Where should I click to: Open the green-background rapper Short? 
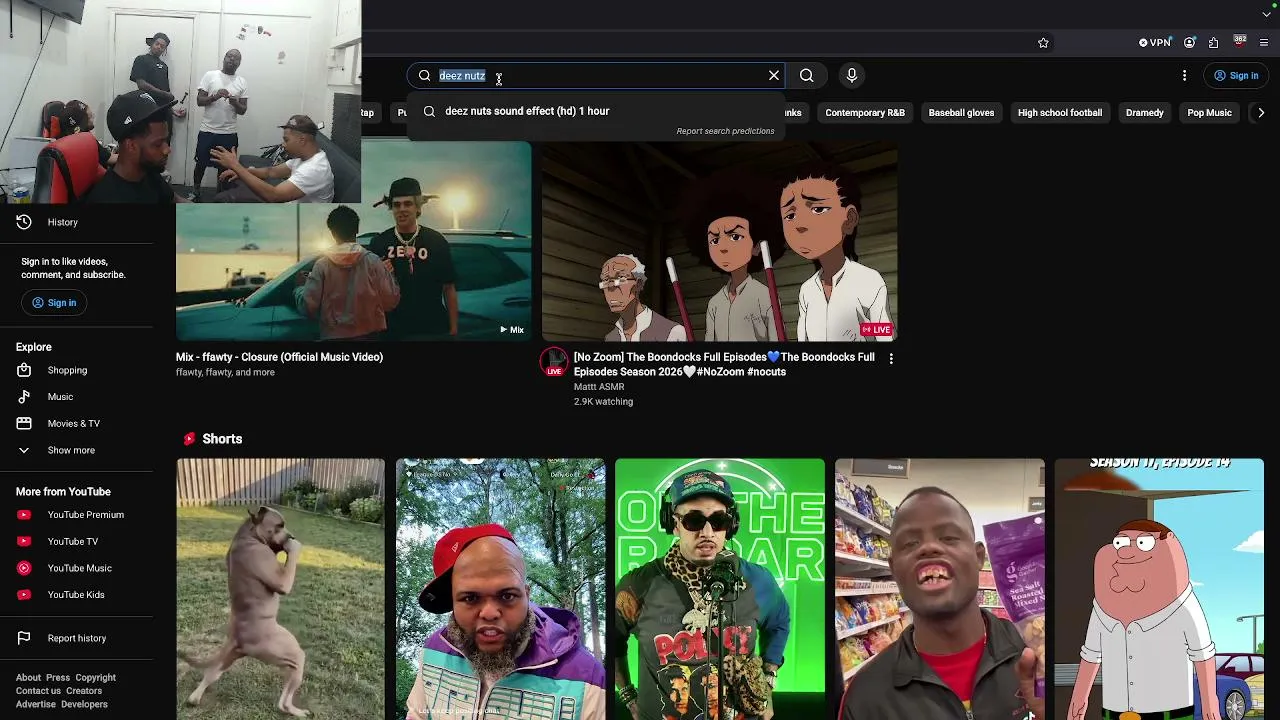pos(720,589)
